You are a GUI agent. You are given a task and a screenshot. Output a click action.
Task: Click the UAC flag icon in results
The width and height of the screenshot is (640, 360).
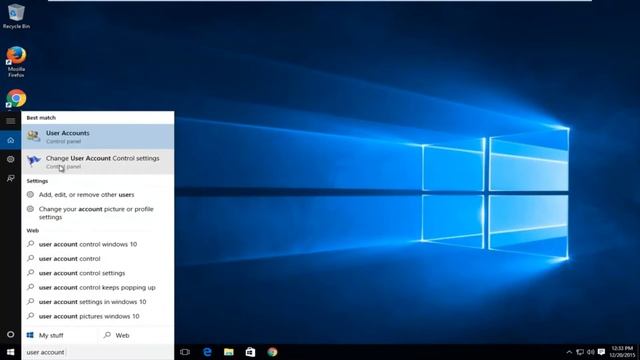(33, 161)
